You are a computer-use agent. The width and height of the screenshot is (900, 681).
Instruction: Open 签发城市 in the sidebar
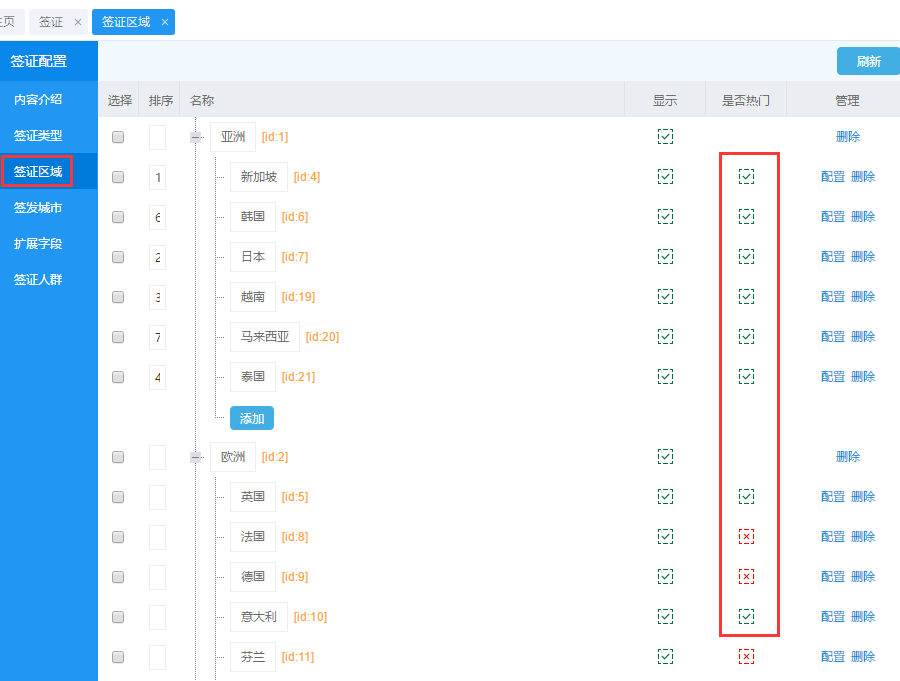coord(38,208)
